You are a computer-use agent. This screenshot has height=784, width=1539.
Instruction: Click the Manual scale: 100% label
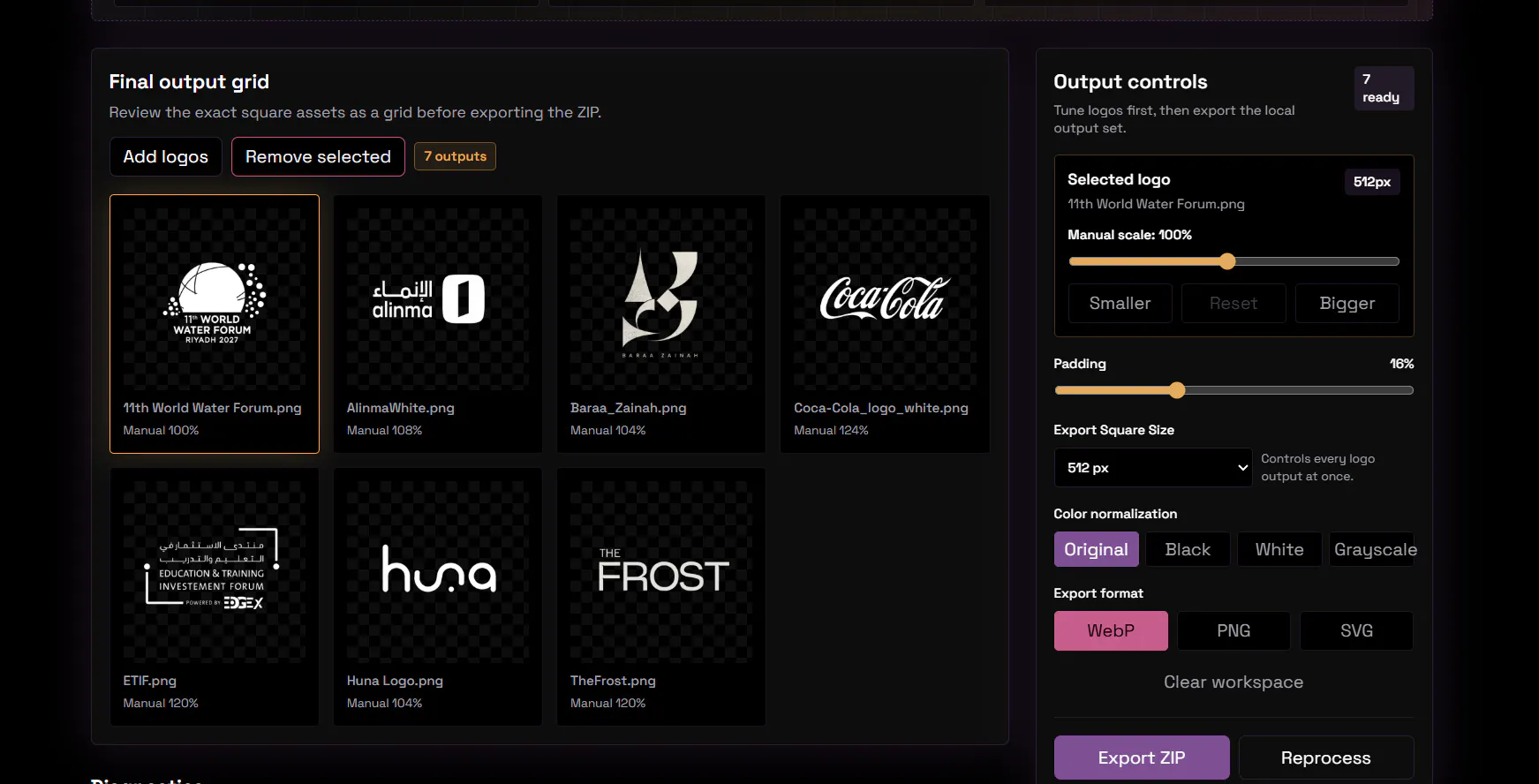pos(1129,235)
